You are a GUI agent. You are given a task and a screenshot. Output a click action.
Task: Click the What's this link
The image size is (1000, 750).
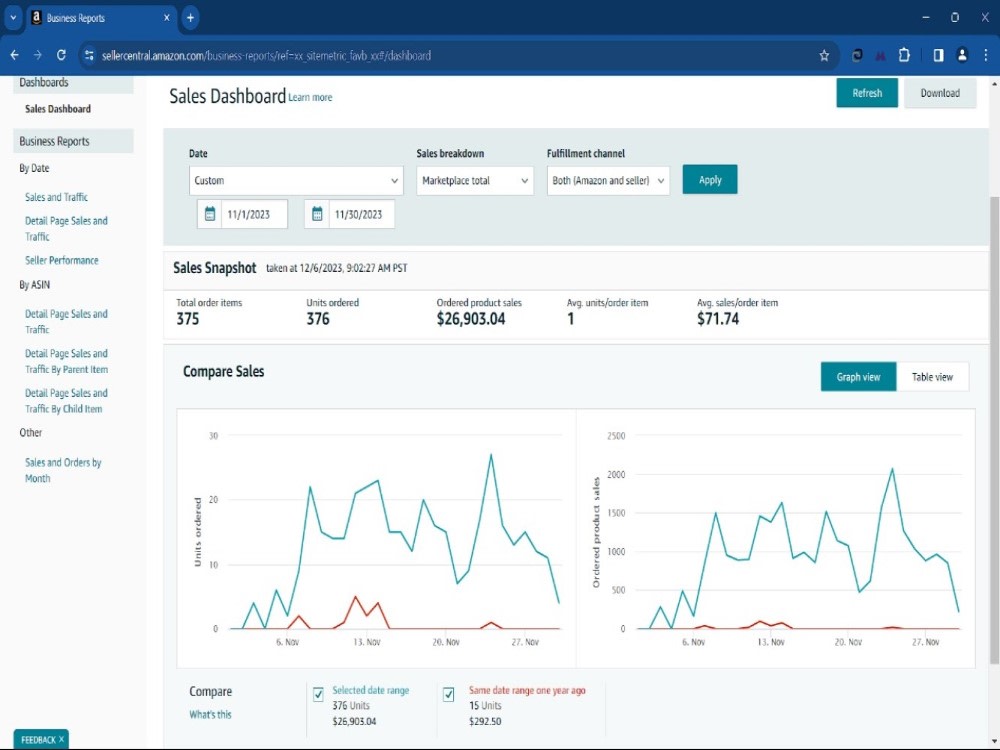tap(210, 714)
